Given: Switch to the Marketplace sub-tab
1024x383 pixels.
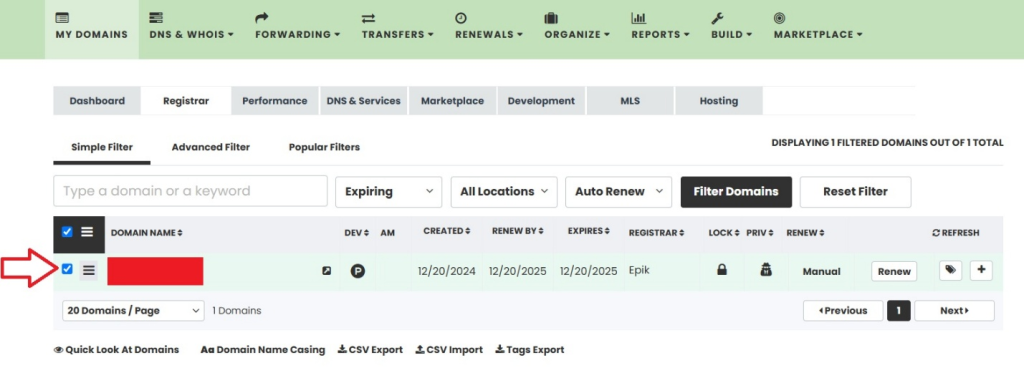Looking at the screenshot, I should click(x=453, y=101).
